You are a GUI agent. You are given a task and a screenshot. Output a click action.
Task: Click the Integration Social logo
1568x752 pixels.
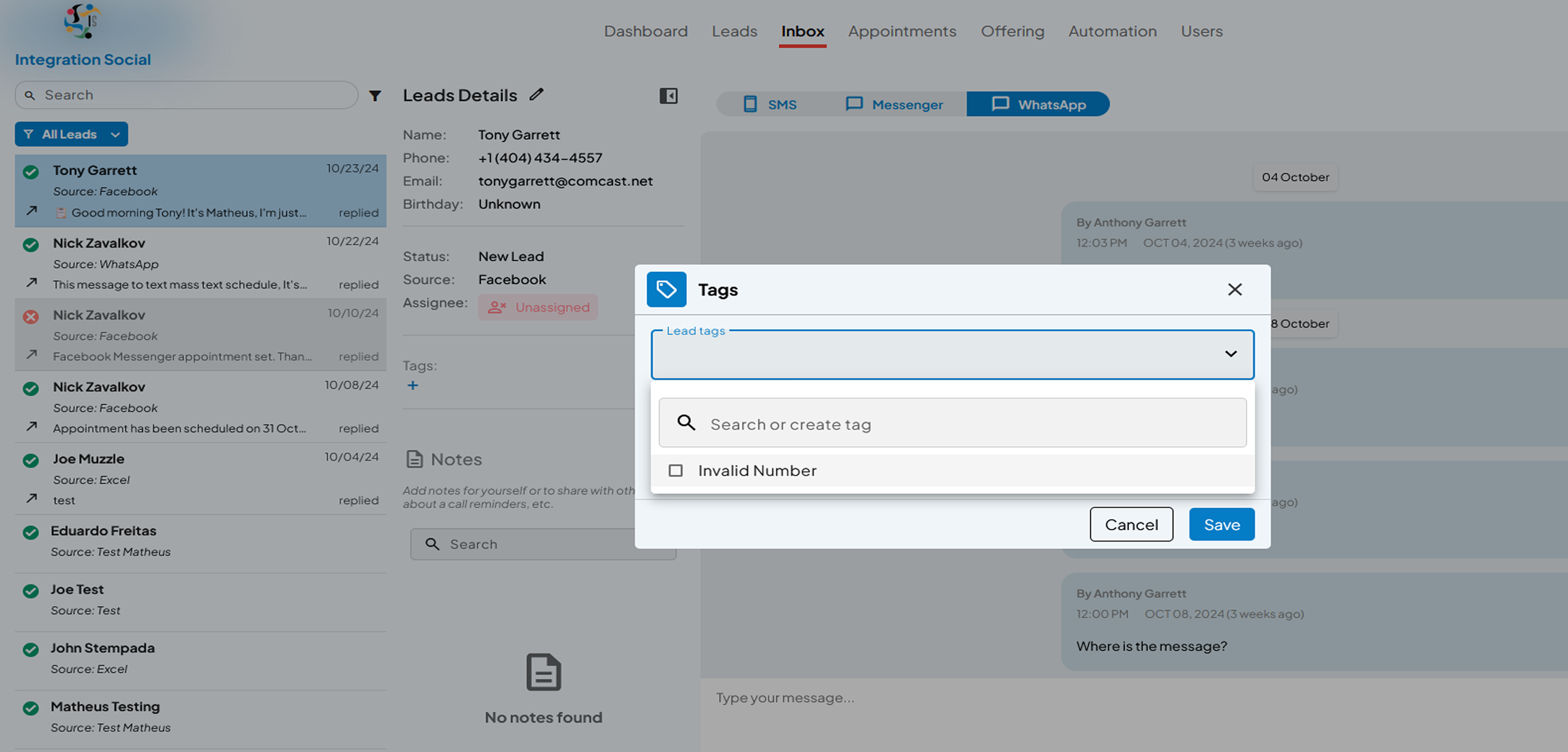pyautogui.click(x=82, y=21)
